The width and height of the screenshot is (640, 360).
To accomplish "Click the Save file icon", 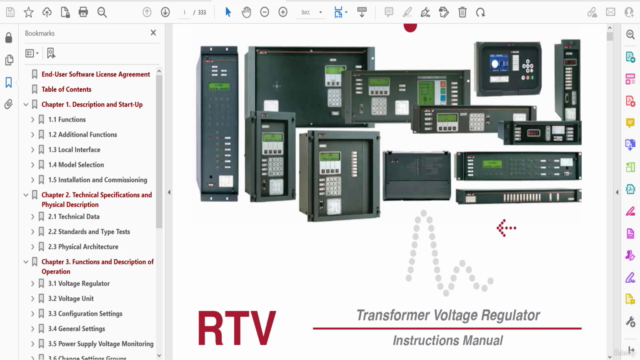I will click(x=10, y=12).
